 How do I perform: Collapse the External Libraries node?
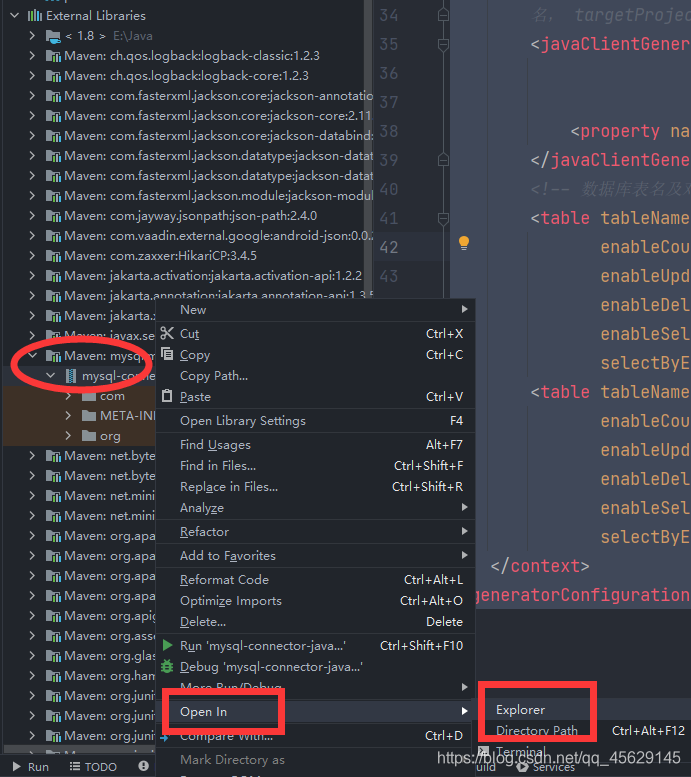click(x=15, y=16)
